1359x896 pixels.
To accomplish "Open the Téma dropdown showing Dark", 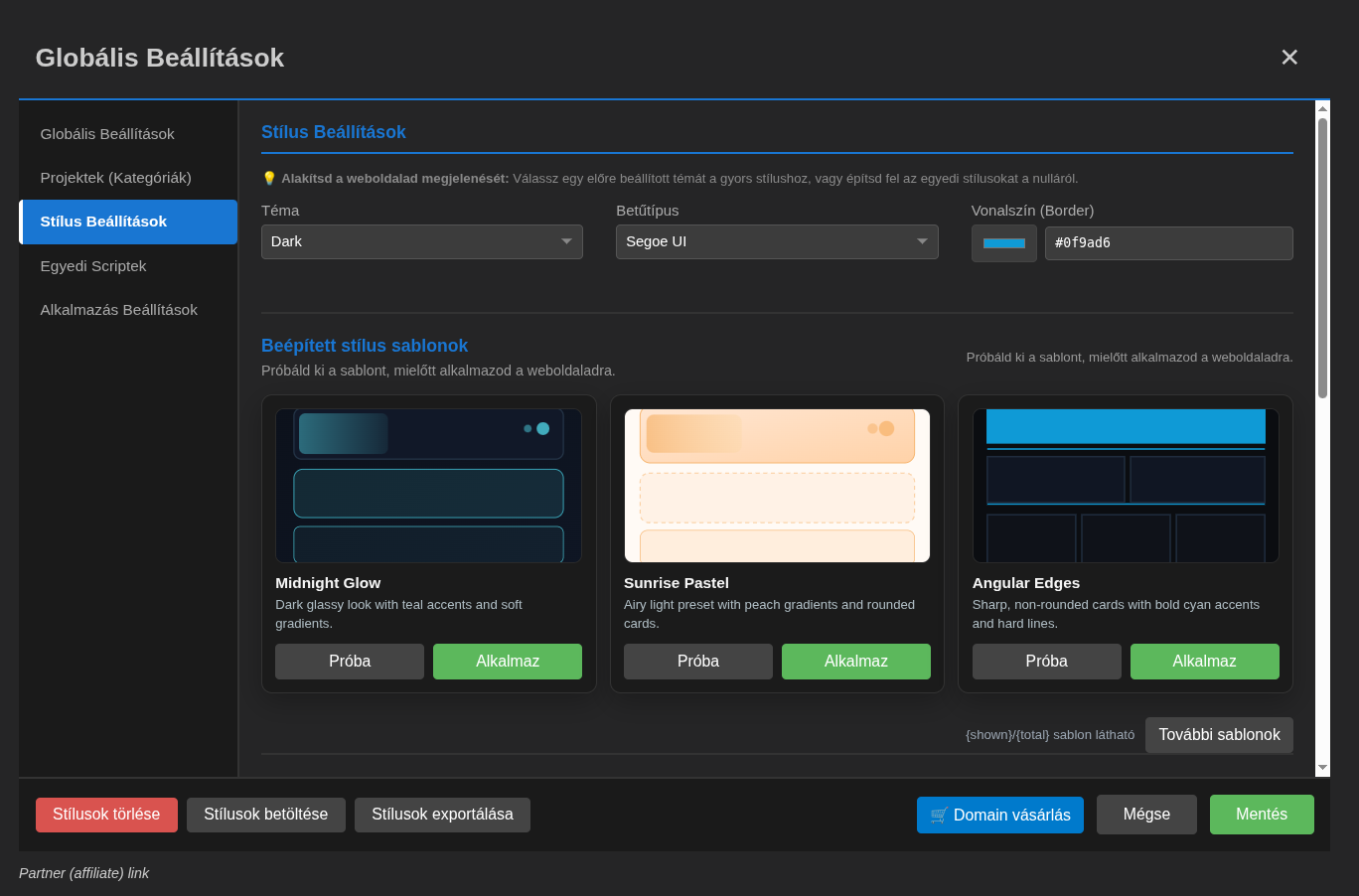I will (x=421, y=241).
